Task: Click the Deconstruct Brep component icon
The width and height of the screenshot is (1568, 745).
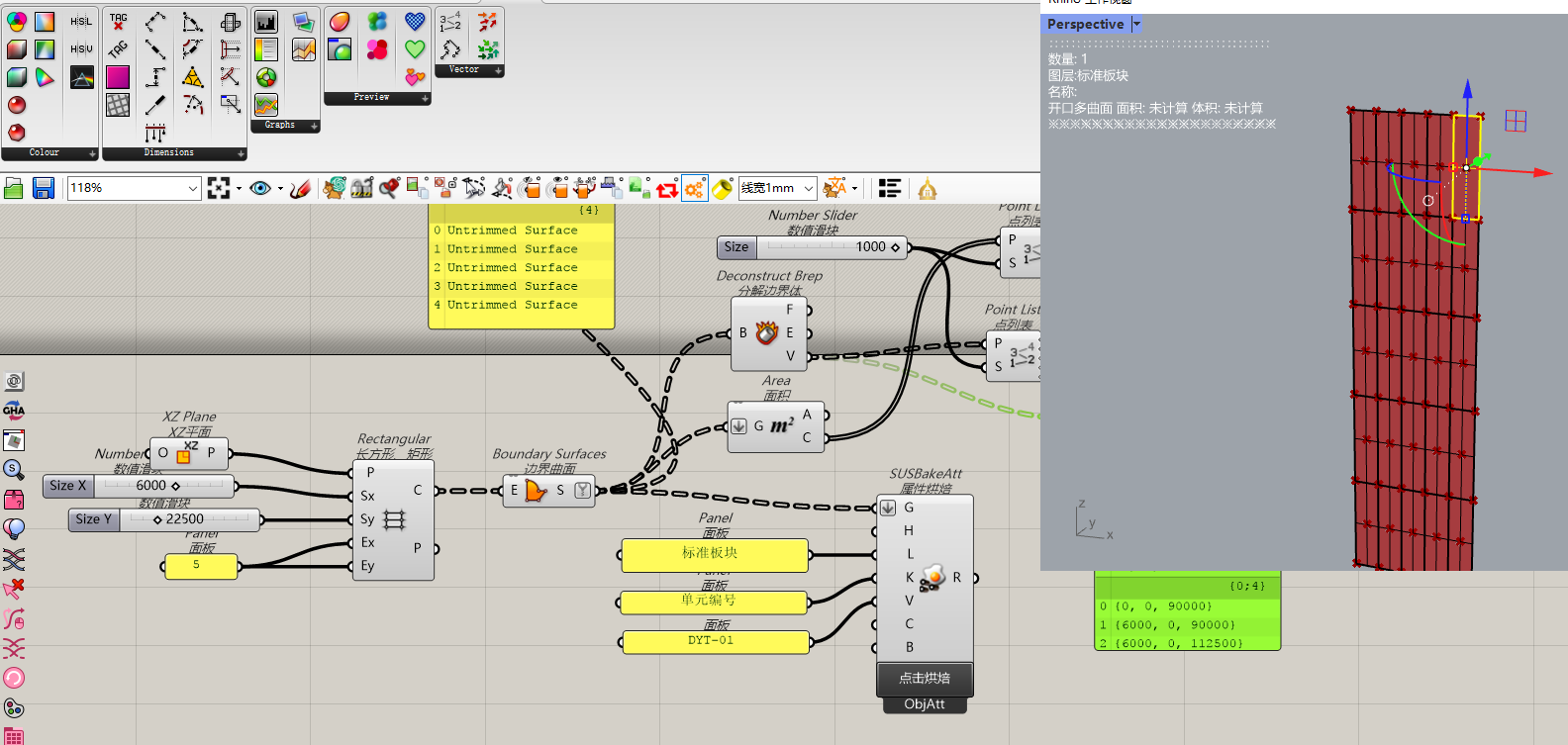Action: pos(767,333)
